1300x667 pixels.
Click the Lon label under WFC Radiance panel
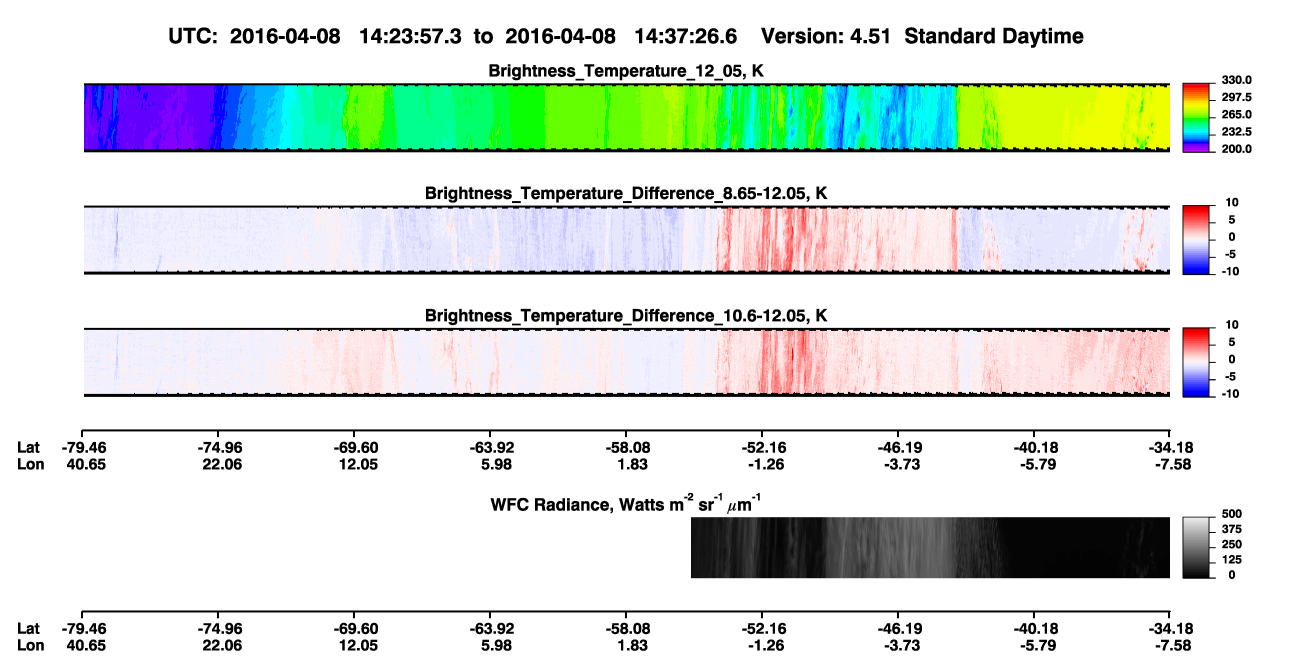click(x=31, y=645)
